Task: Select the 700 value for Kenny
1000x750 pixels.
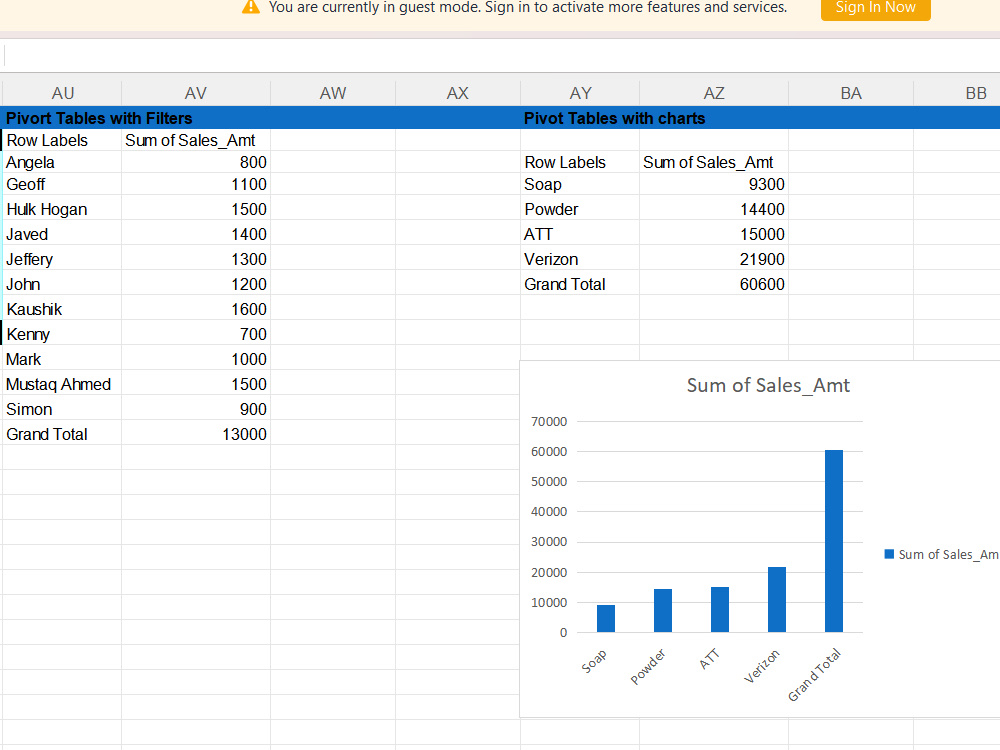Action: pyautogui.click(x=196, y=334)
